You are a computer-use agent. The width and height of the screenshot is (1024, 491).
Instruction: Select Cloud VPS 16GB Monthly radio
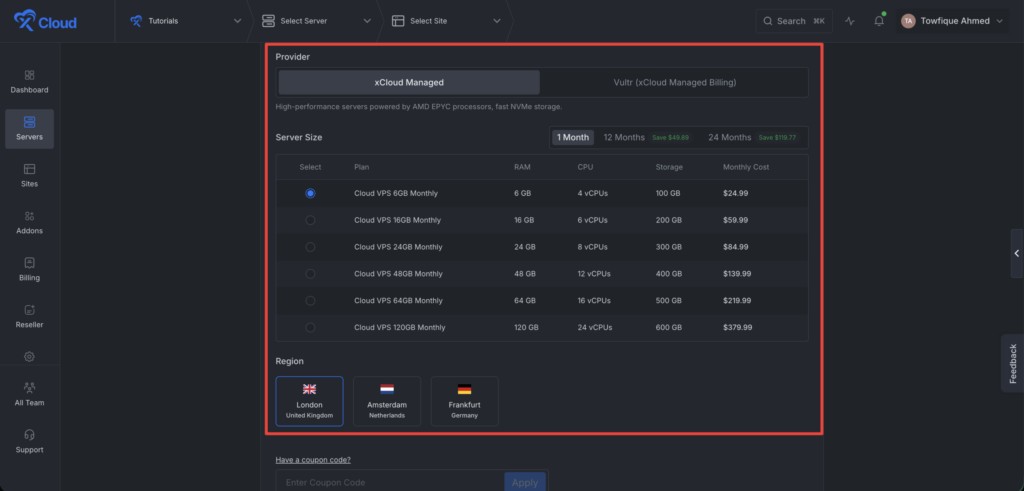[310, 220]
